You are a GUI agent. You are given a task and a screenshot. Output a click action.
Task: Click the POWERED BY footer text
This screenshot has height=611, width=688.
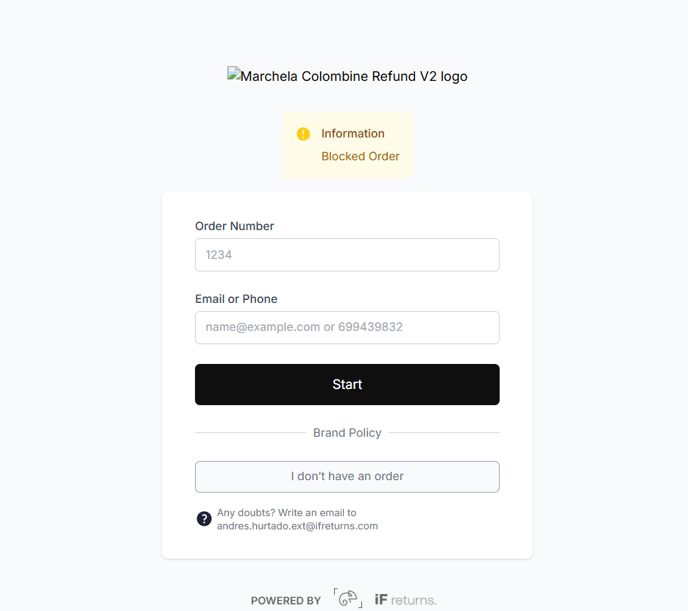click(x=286, y=600)
